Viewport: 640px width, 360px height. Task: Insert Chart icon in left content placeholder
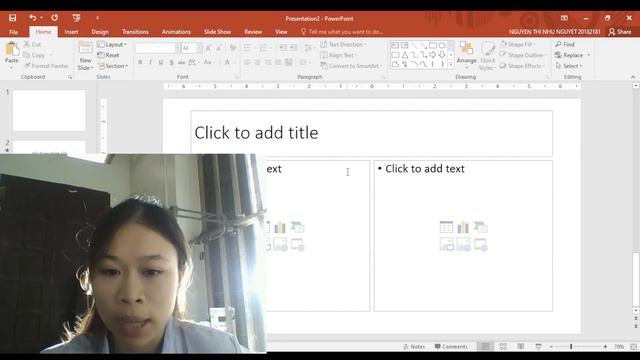[280, 227]
